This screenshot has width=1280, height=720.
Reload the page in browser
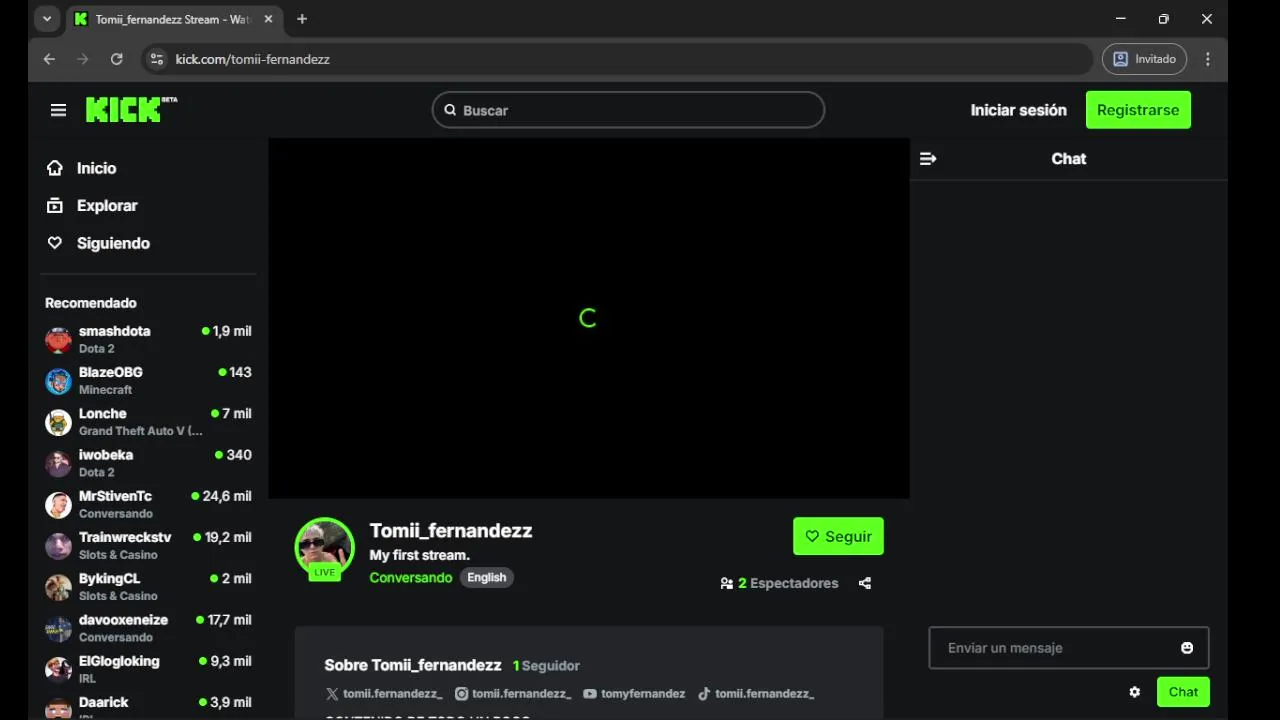116,59
